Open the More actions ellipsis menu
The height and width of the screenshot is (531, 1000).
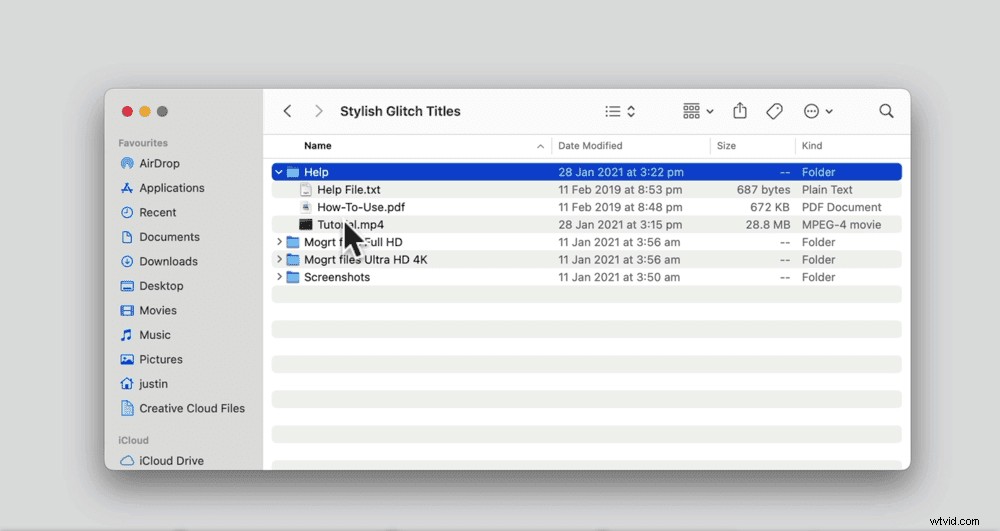point(818,111)
